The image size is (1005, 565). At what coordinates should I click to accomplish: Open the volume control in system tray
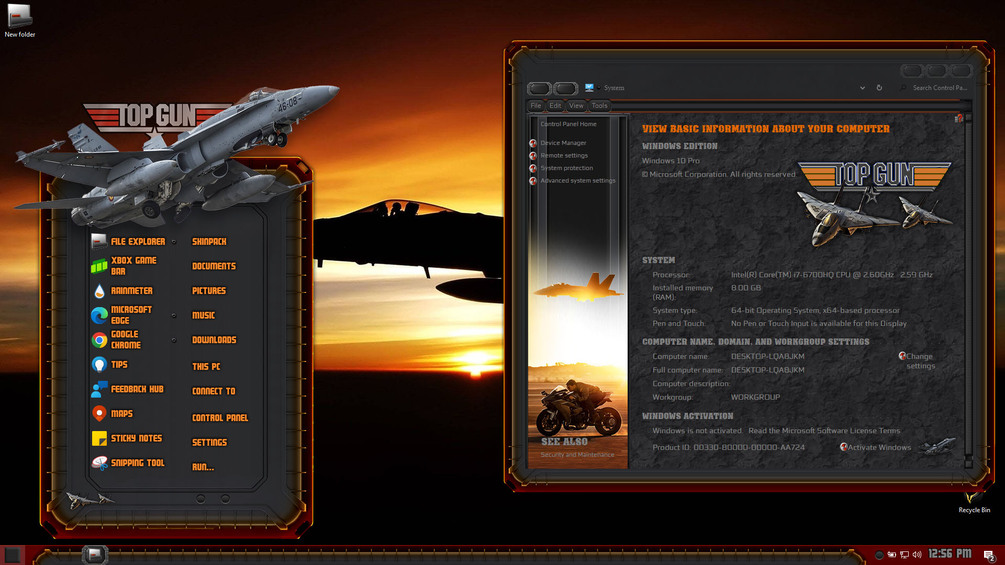pyautogui.click(x=917, y=555)
